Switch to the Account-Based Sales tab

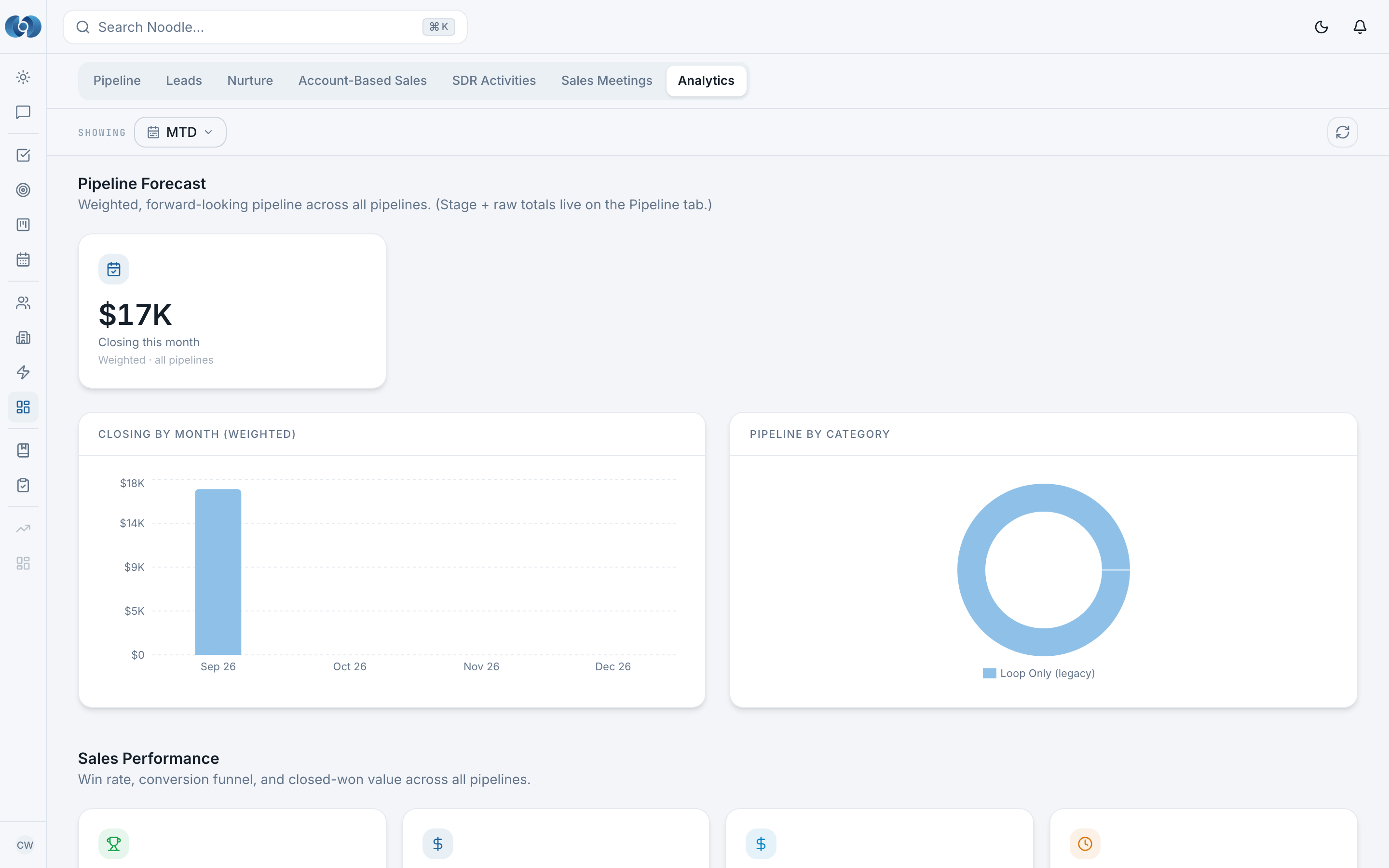tap(363, 81)
